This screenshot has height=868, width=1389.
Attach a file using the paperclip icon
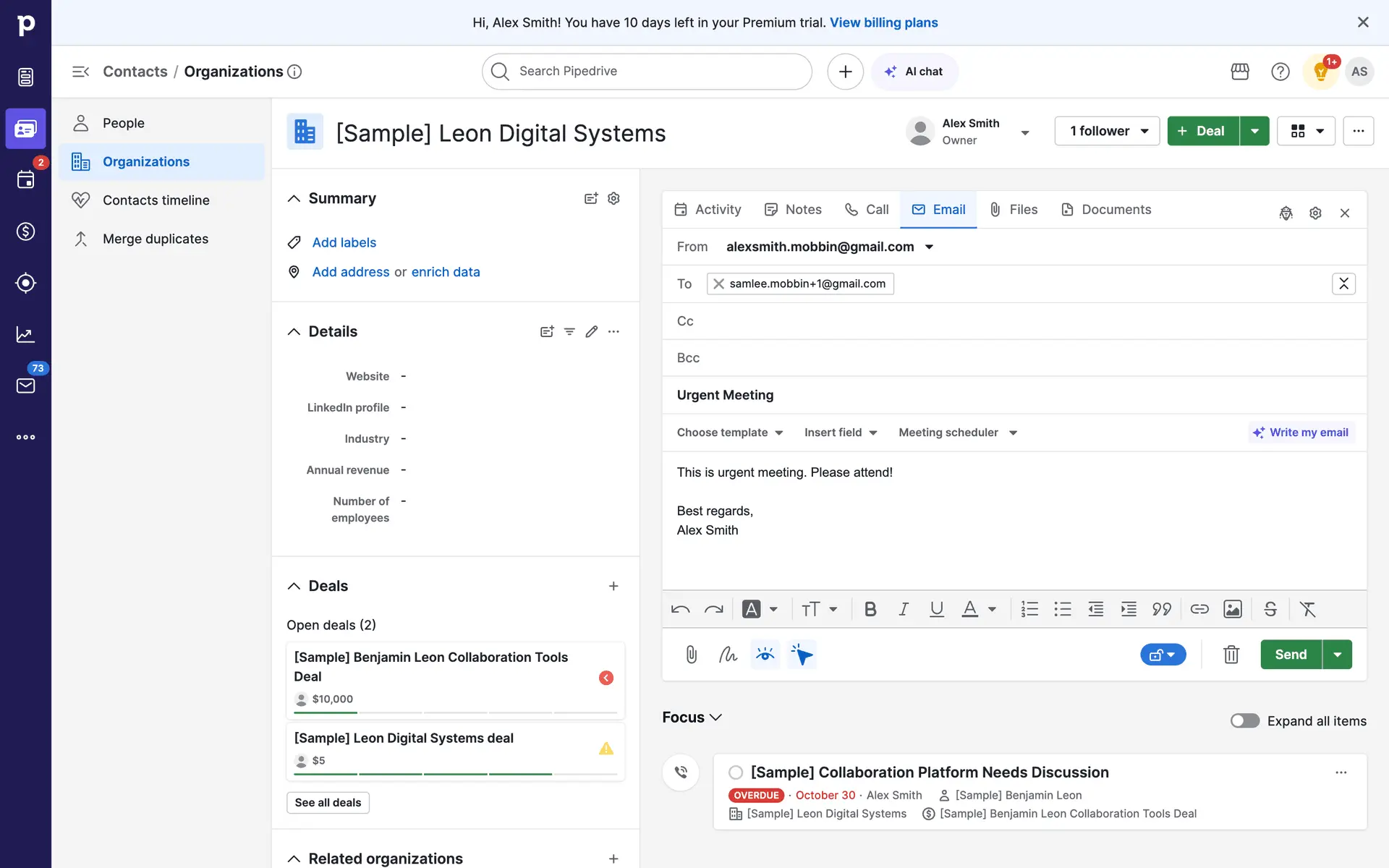[x=691, y=655]
